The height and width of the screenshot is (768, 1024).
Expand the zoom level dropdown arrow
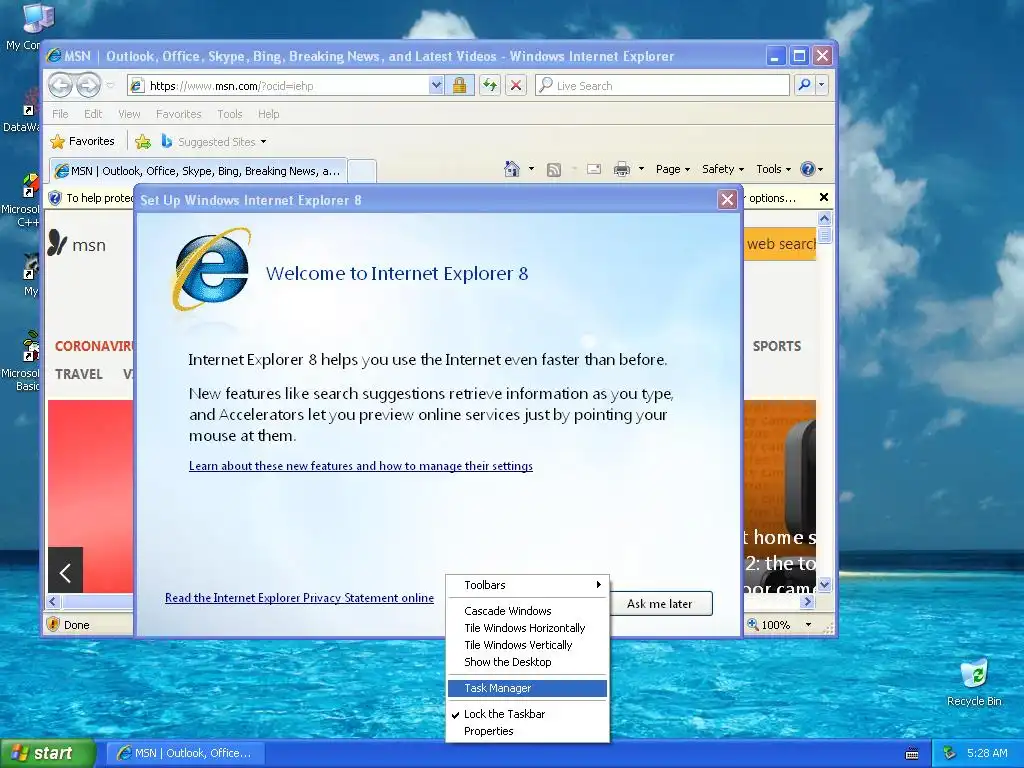pyautogui.click(x=808, y=625)
